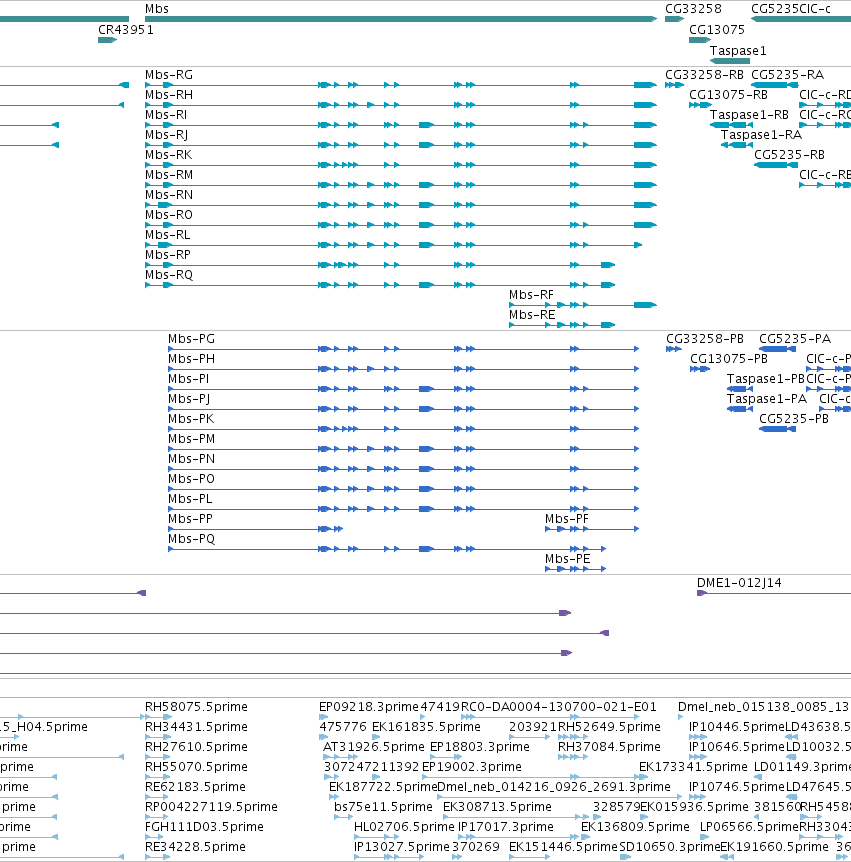Image resolution: width=851 pixels, height=862 pixels.
Task: Click the Mbs-PG protein label
Action: point(191,339)
